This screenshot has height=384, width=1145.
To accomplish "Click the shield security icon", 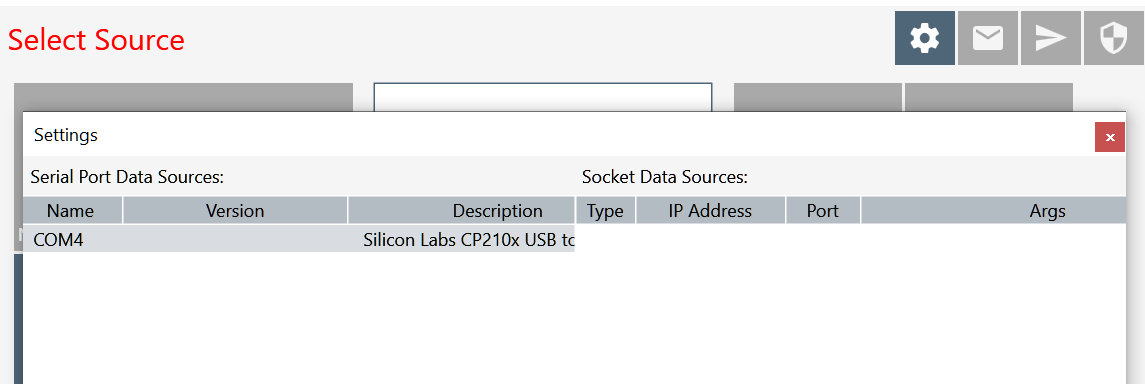I will point(1114,38).
